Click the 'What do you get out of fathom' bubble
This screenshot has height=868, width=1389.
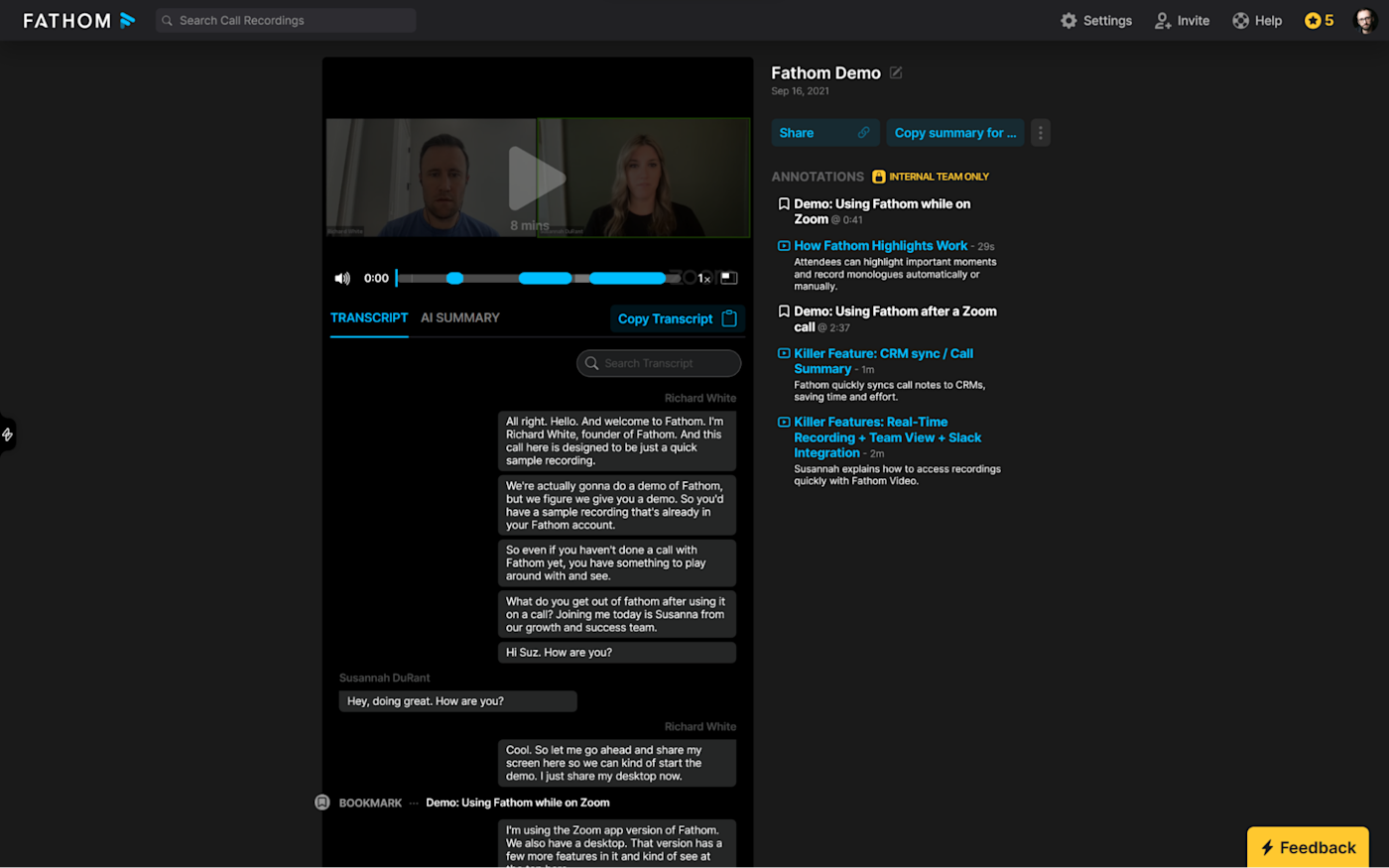pos(617,615)
